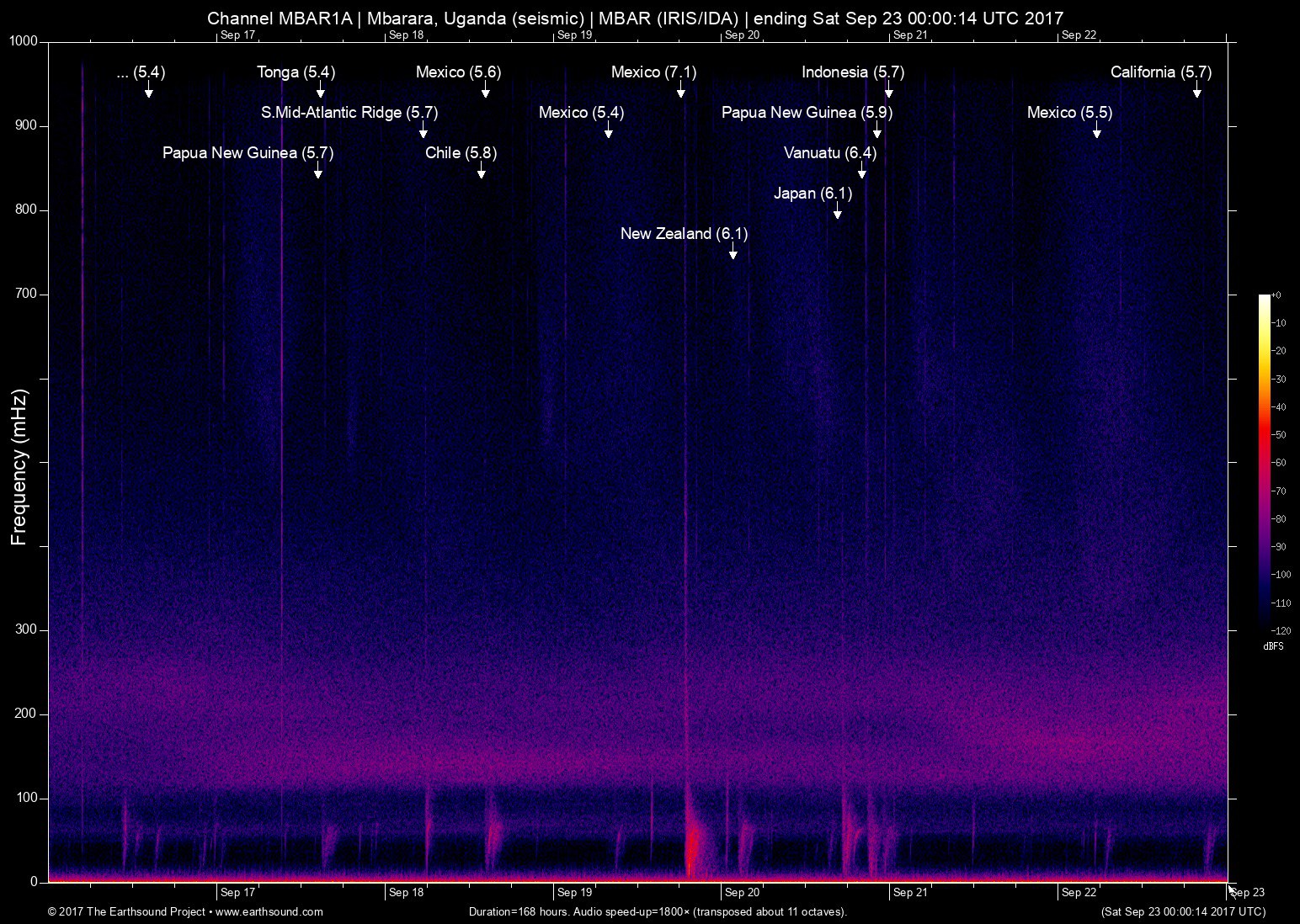The width and height of the screenshot is (1300, 924).
Task: Select the Sep 20 date label on bottom axis
Action: tap(741, 894)
